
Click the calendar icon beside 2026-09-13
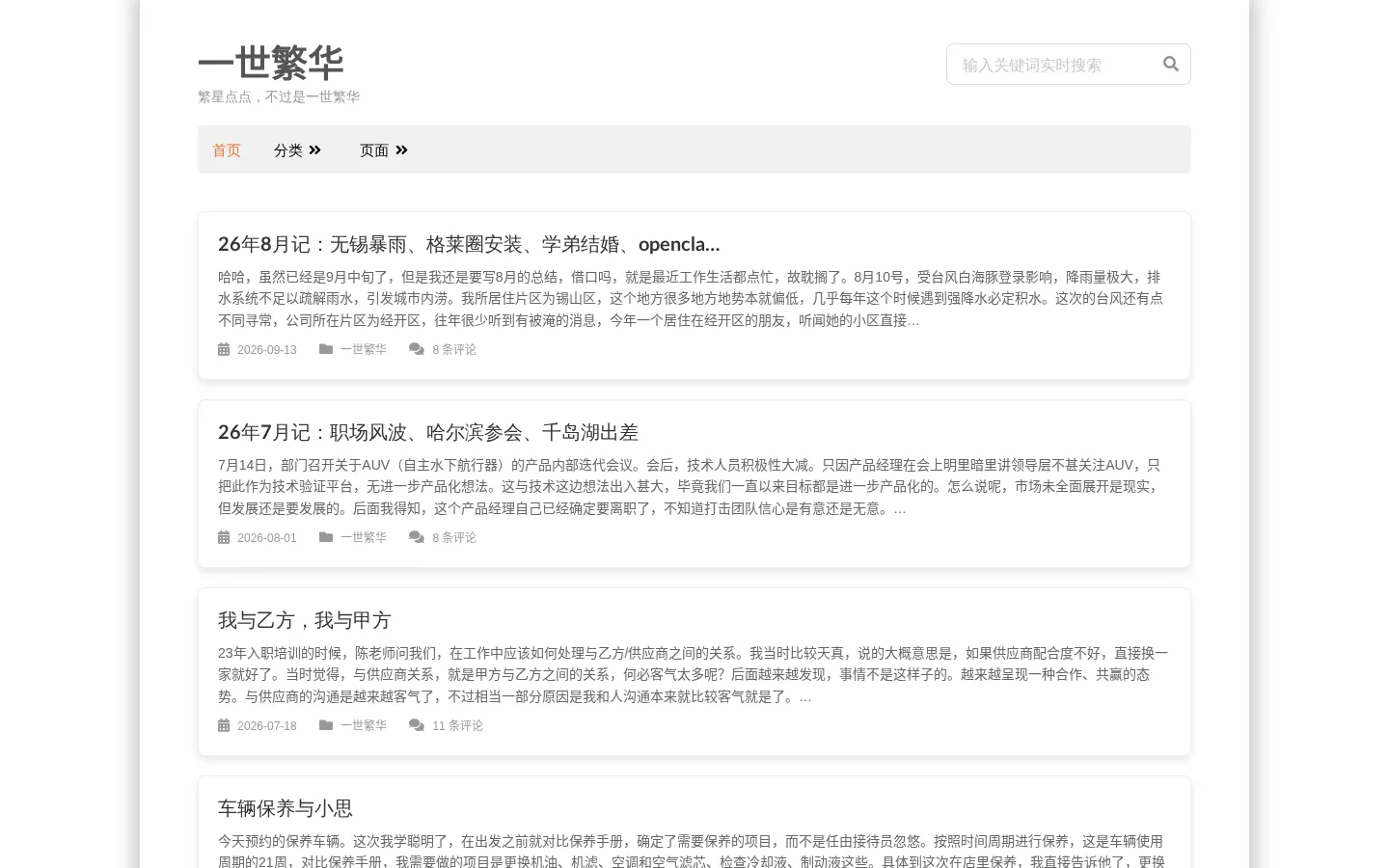coord(224,349)
